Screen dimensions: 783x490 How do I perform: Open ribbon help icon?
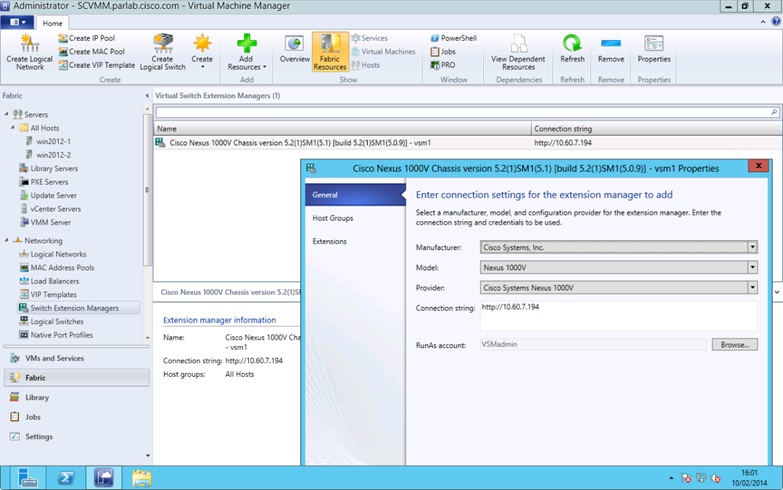coord(776,21)
